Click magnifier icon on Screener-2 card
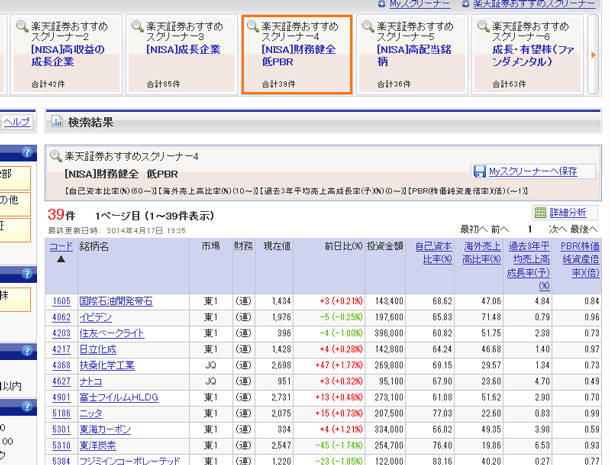Screen dimensions: 610x465 click(x=22, y=26)
